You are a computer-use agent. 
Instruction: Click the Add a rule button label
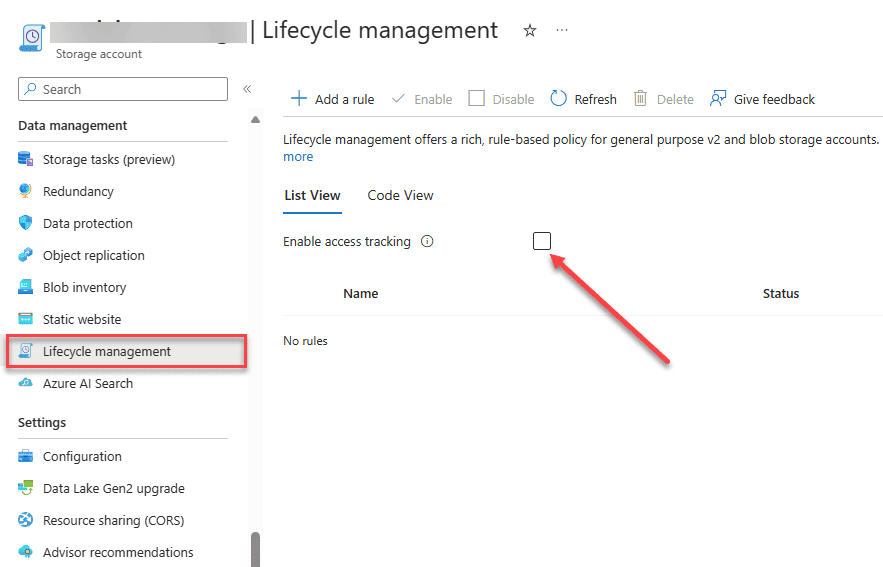pos(345,100)
